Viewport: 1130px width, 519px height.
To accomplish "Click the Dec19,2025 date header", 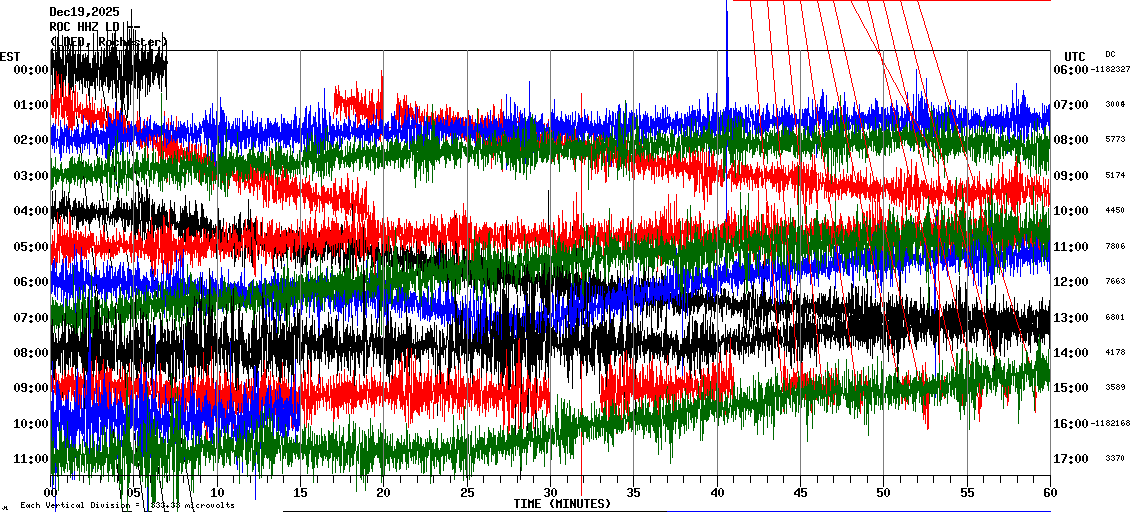I will [83, 12].
